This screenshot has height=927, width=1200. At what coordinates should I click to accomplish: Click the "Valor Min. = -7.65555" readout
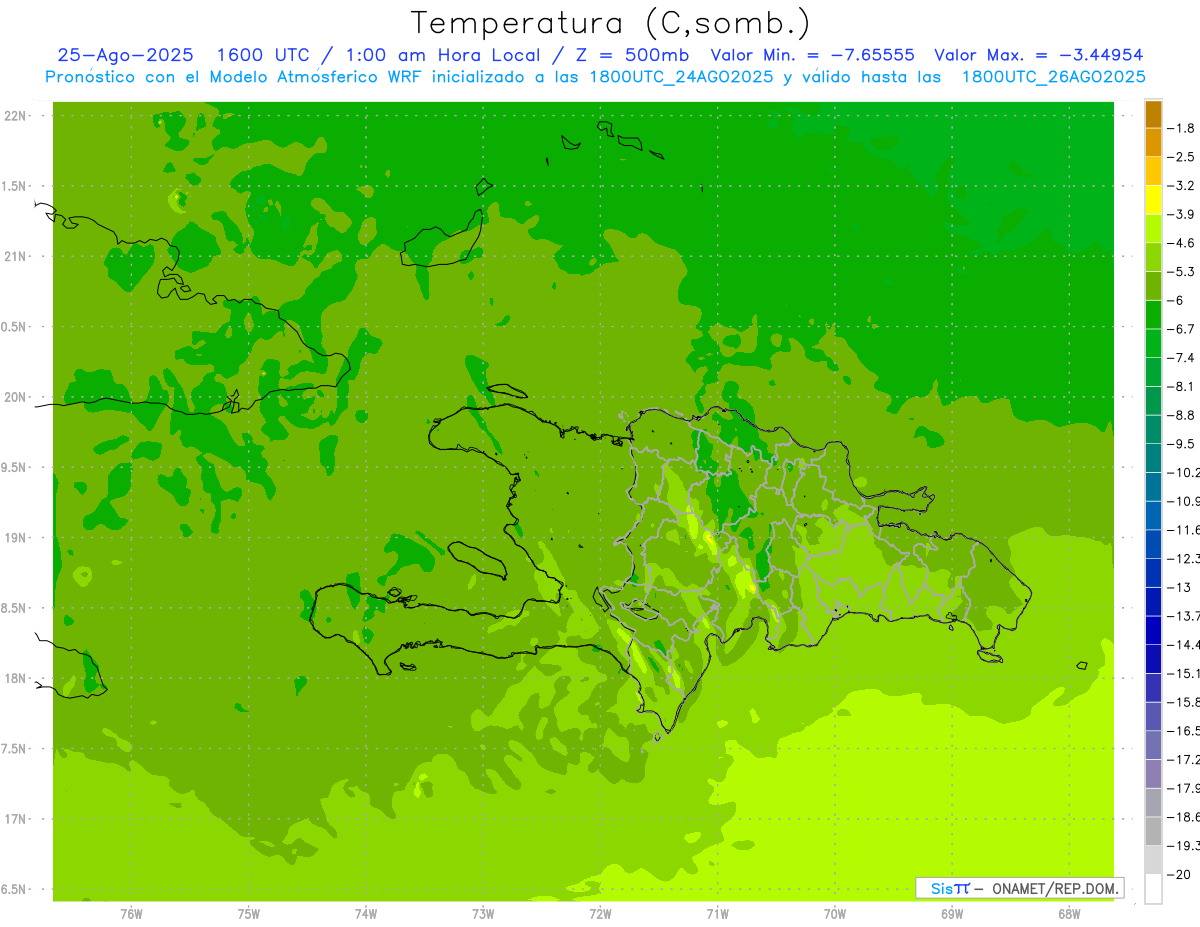click(x=811, y=55)
